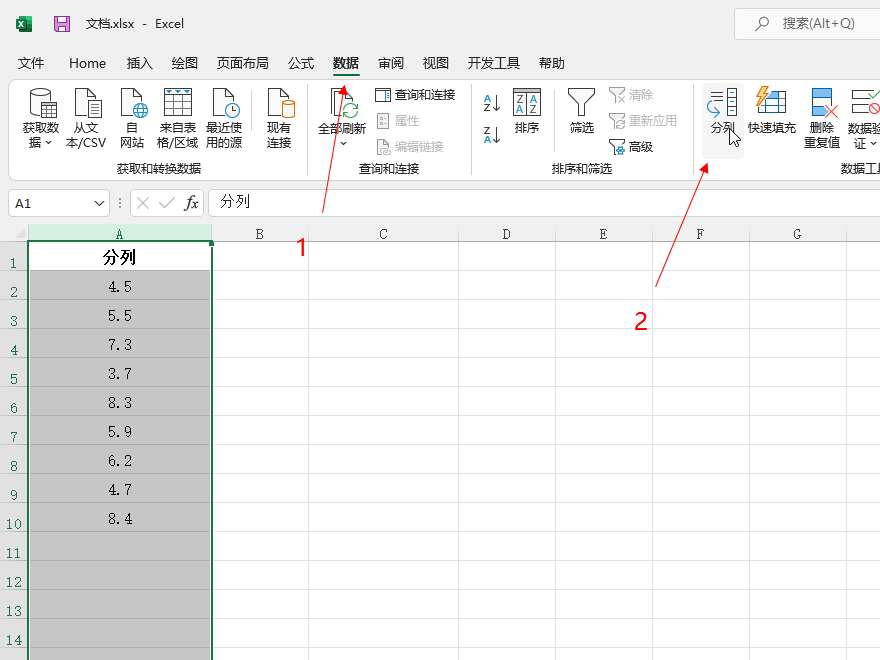Click the Sort A to Z ascending icon
The width and height of the screenshot is (880, 660).
pos(491,103)
